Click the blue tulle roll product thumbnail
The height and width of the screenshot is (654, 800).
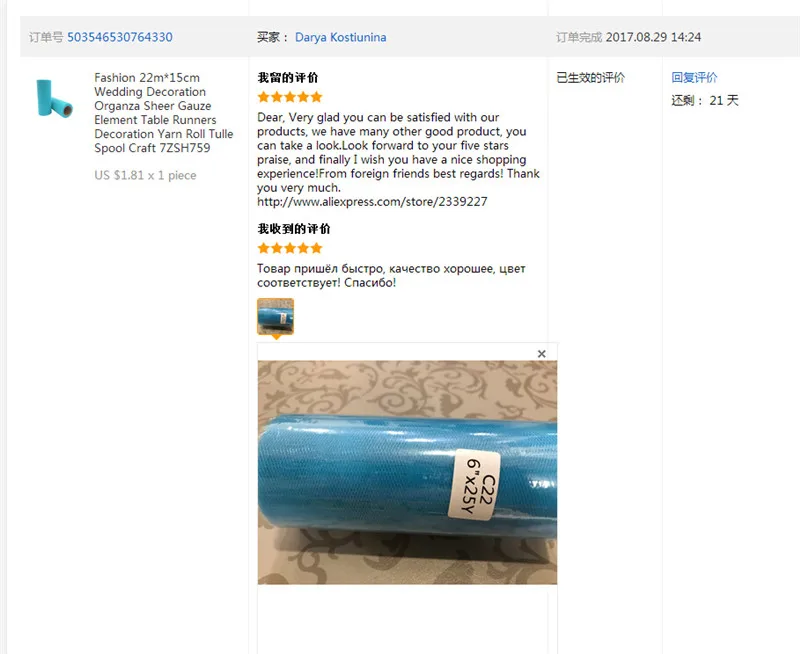coord(54,98)
